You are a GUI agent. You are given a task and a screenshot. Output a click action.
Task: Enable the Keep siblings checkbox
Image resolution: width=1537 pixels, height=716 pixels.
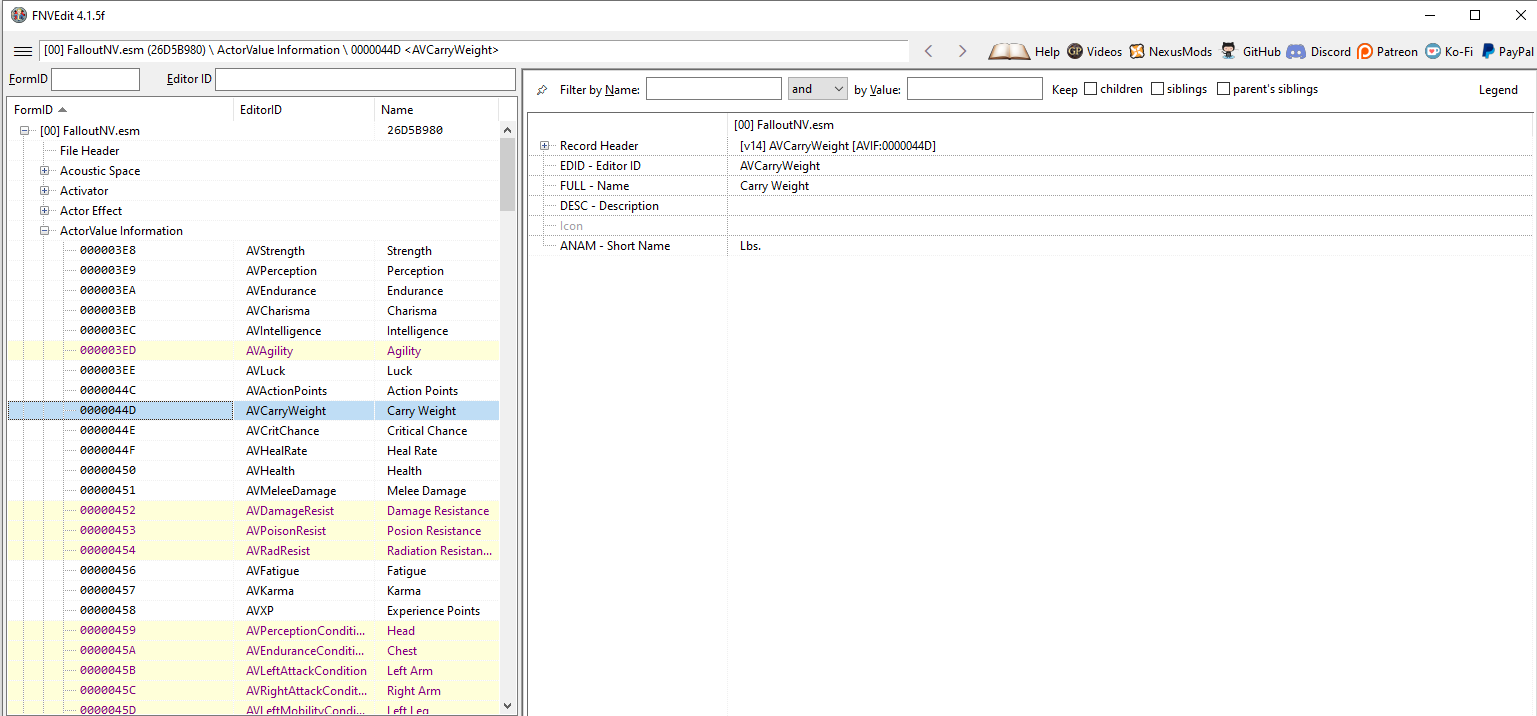click(x=1157, y=89)
